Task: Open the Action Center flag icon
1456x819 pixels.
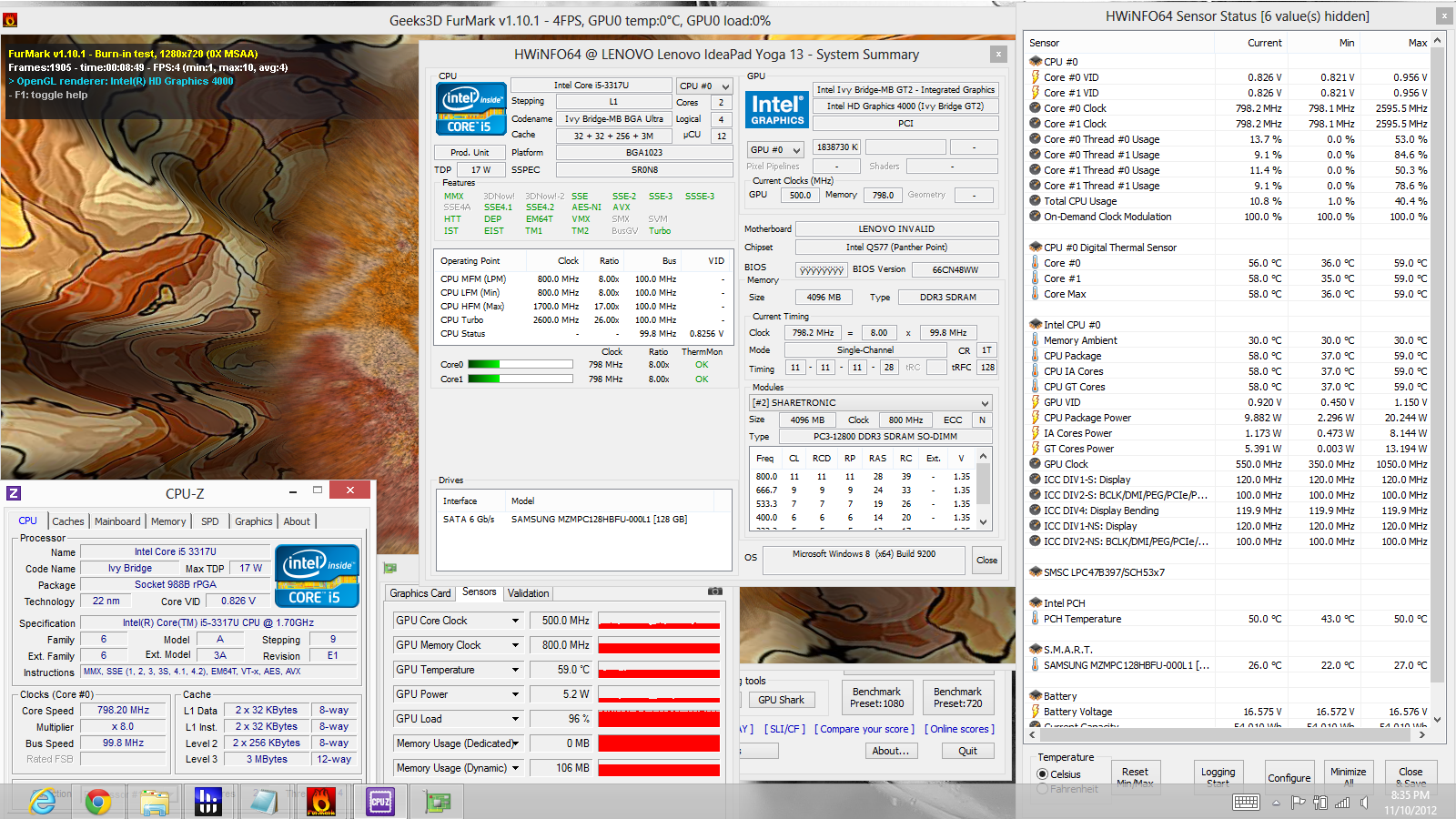Action: click(1298, 802)
